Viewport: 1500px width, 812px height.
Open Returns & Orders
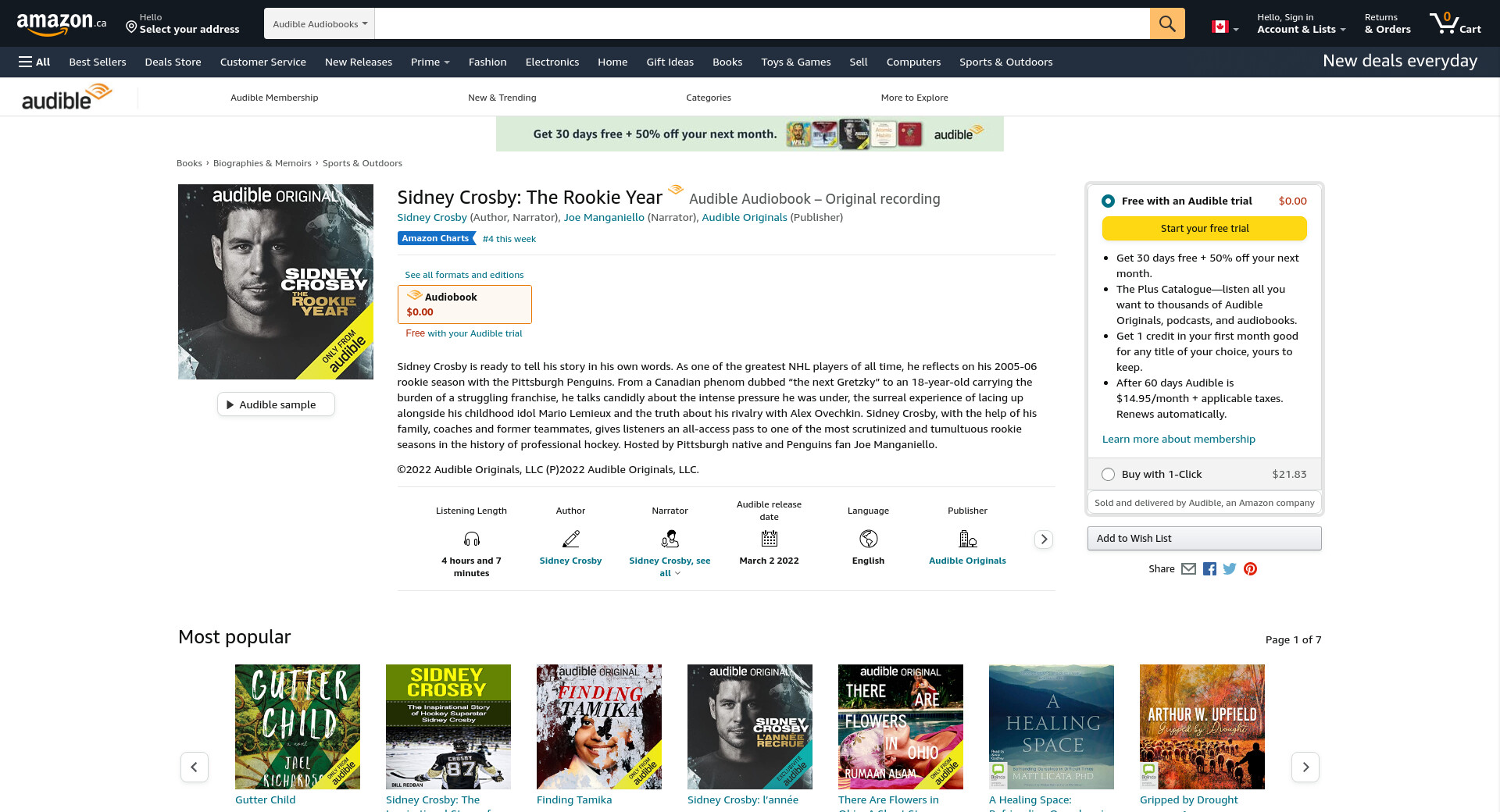tap(1387, 23)
